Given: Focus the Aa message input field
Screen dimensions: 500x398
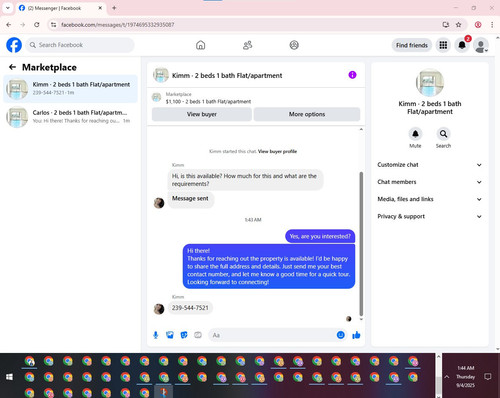Looking at the screenshot, I should pyautogui.click(x=272, y=335).
